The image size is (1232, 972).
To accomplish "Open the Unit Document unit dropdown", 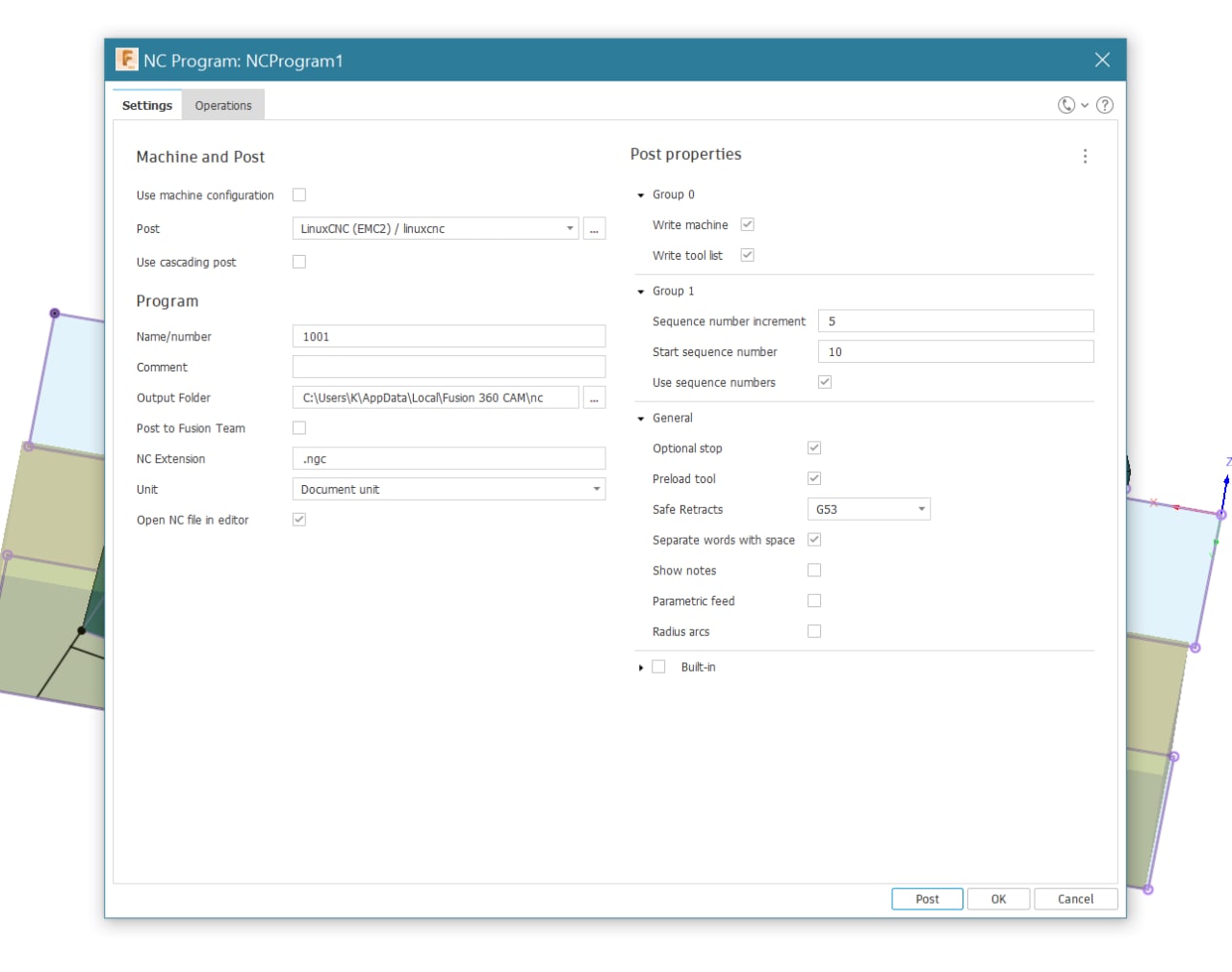I will click(x=449, y=489).
